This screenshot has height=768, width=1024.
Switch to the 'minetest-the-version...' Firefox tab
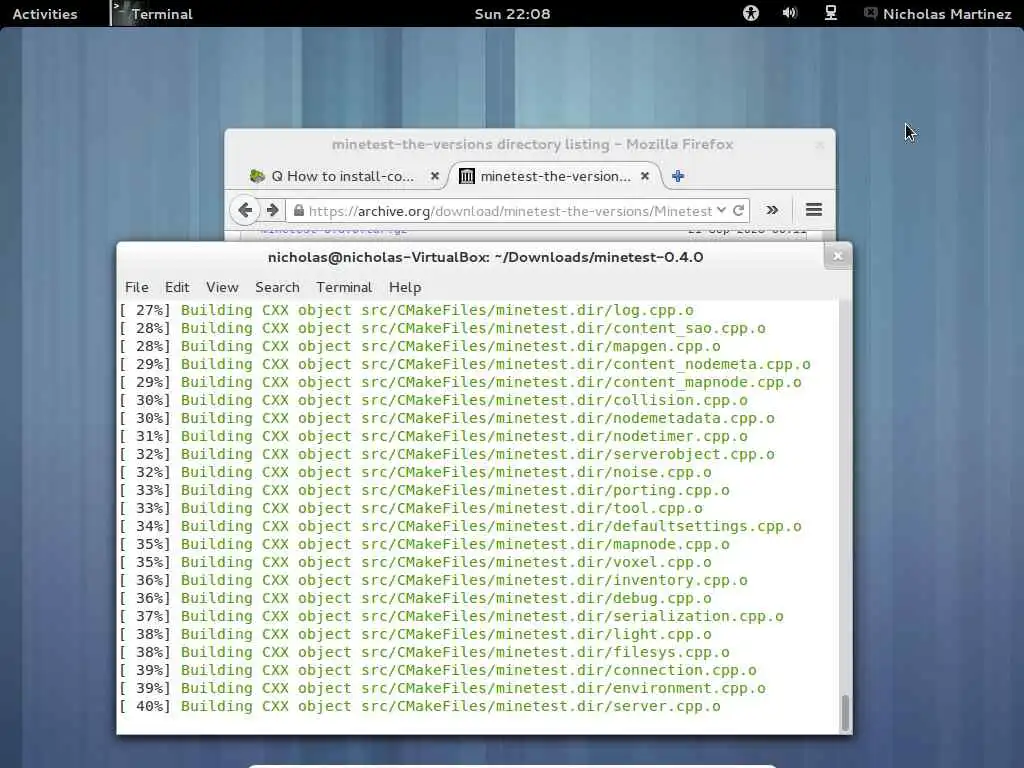coord(555,176)
